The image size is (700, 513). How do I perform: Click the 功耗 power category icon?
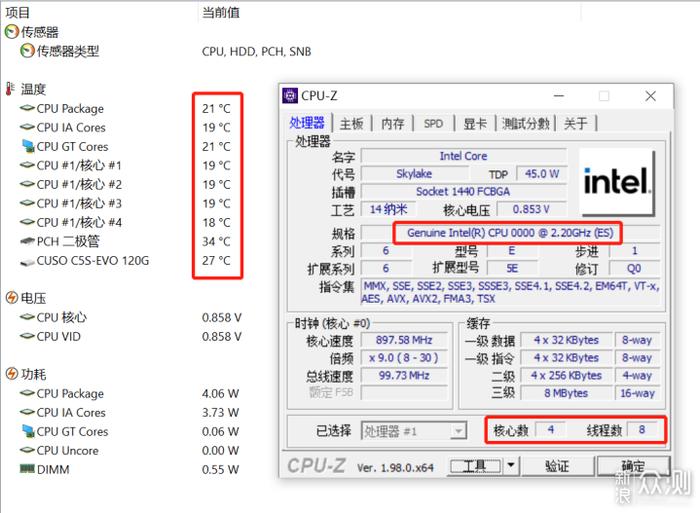coord(12,374)
